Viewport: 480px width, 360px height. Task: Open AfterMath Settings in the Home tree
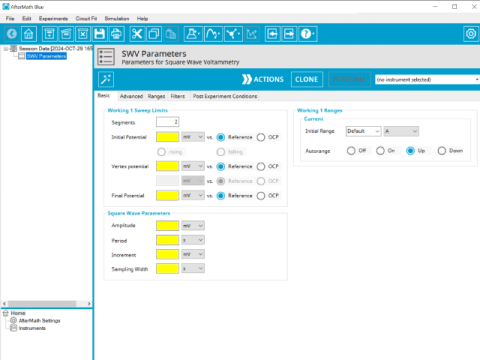click(39, 320)
